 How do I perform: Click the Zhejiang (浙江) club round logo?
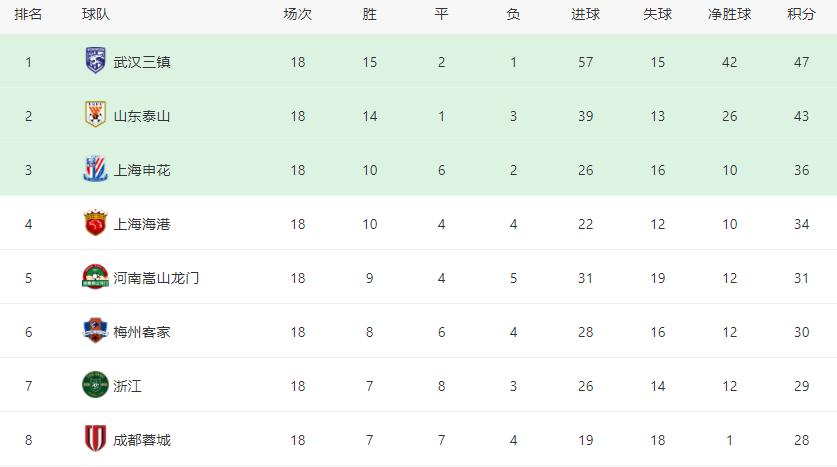point(95,385)
